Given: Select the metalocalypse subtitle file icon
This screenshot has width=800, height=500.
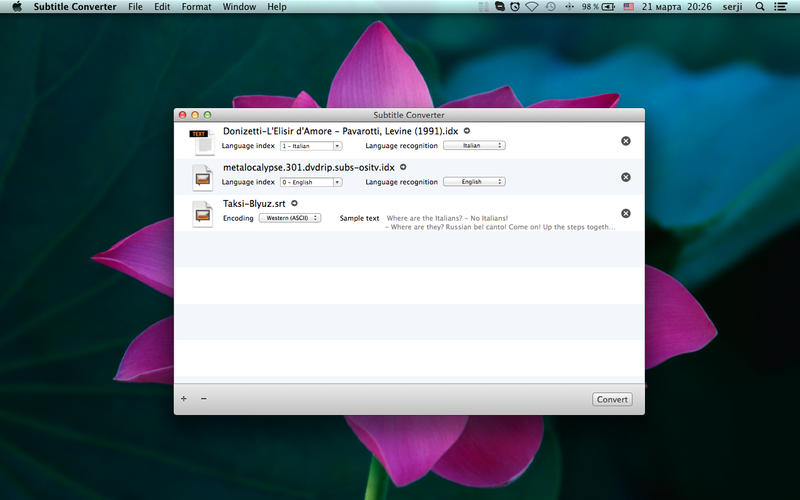Looking at the screenshot, I should [x=203, y=178].
